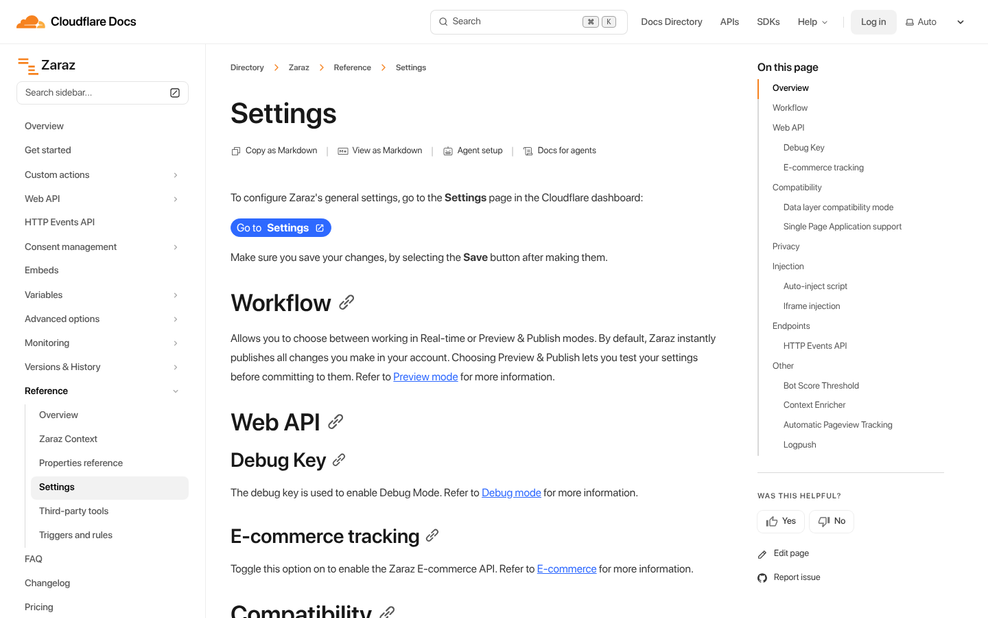Jump to Data layer compatibility mode section
The image size is (988, 618).
[x=838, y=207]
